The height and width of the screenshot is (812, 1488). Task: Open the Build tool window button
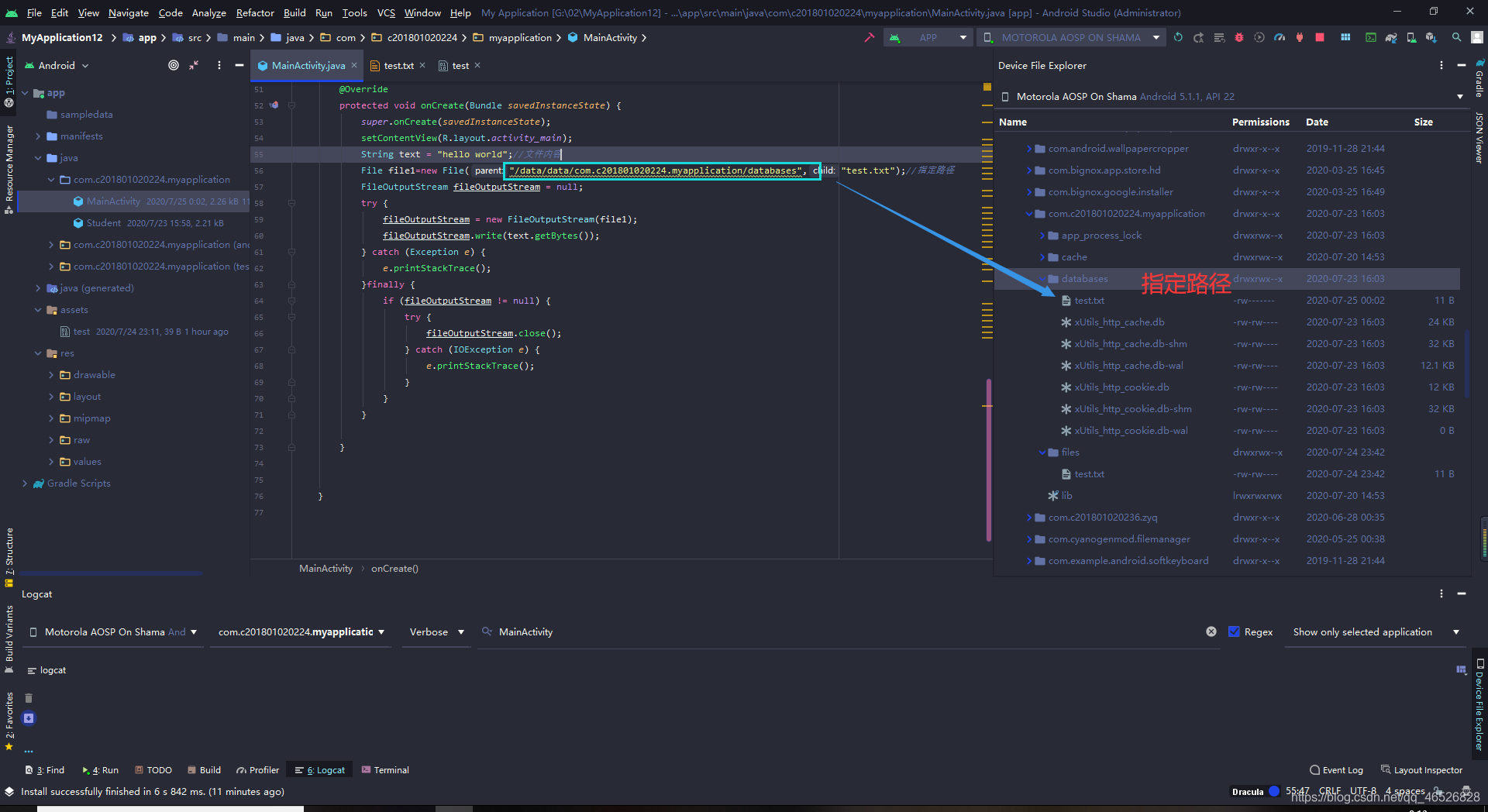205,769
